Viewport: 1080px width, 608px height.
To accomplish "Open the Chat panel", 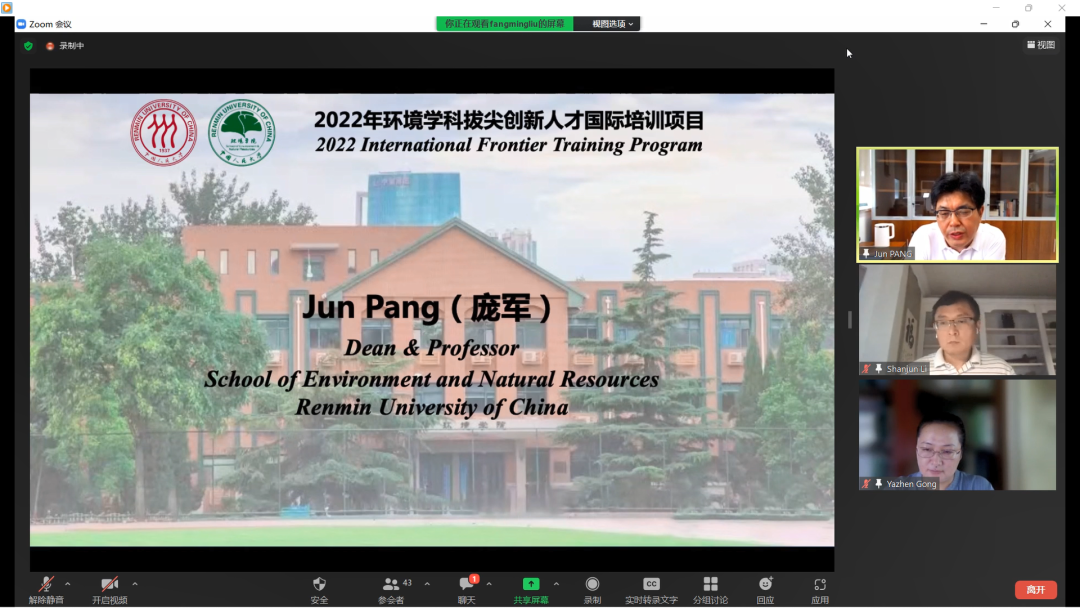I will 466,585.
